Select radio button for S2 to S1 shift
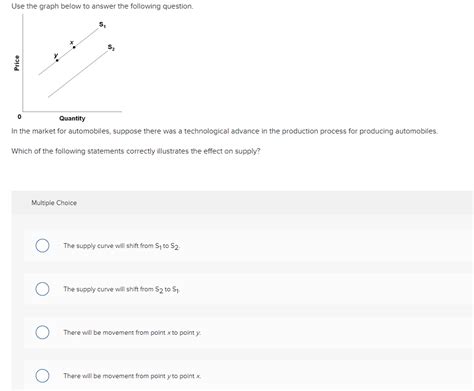Viewport: 474px width, 391px height. pos(42,289)
